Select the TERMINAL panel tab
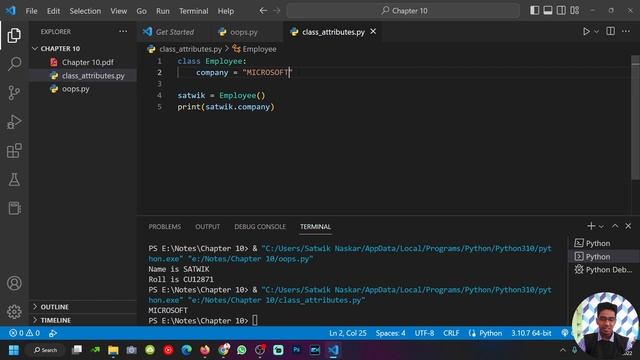This screenshot has height=360, width=640. [x=315, y=227]
